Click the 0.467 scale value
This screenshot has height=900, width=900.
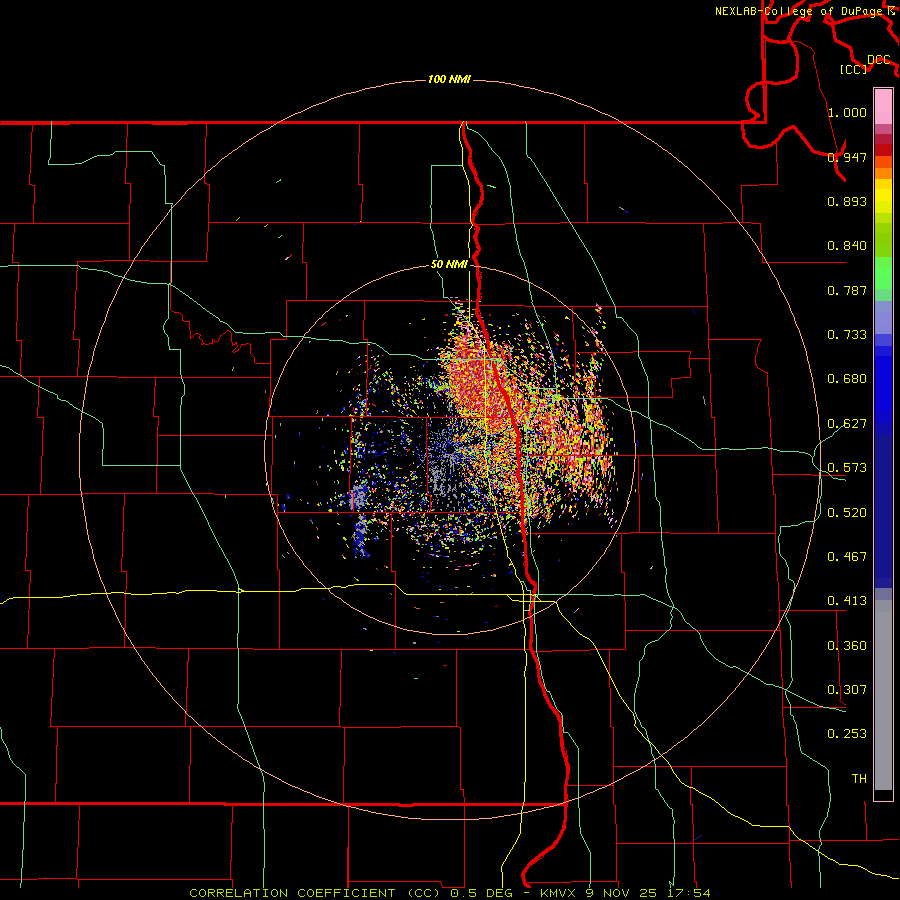[x=847, y=556]
